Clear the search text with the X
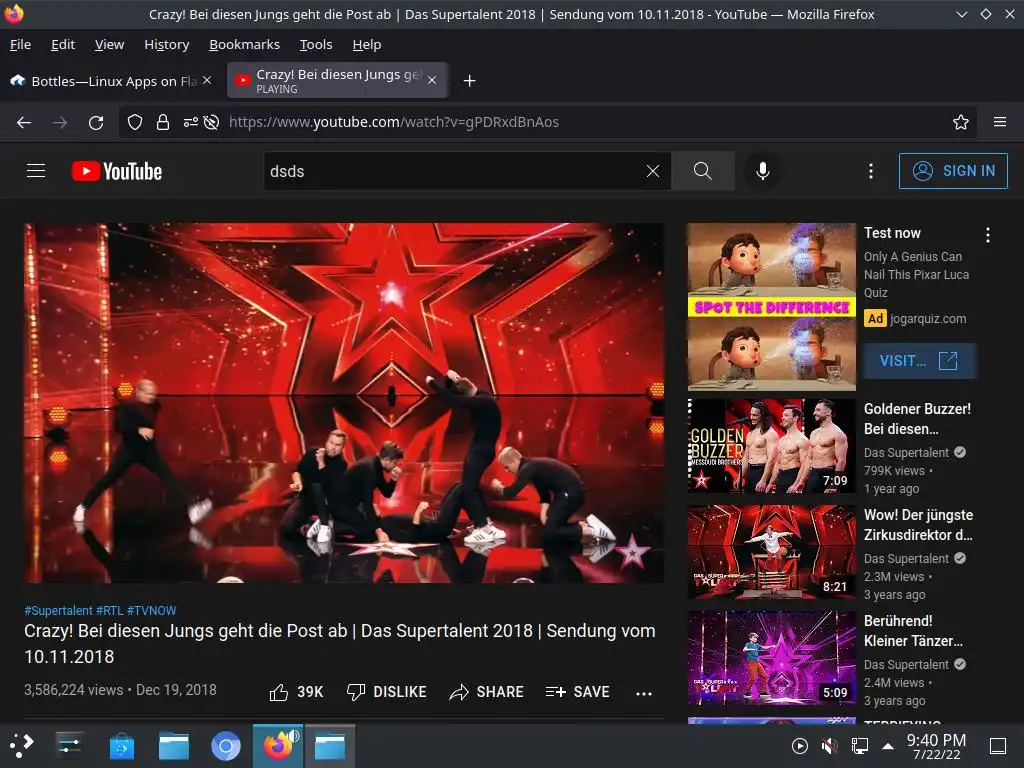 tap(652, 171)
